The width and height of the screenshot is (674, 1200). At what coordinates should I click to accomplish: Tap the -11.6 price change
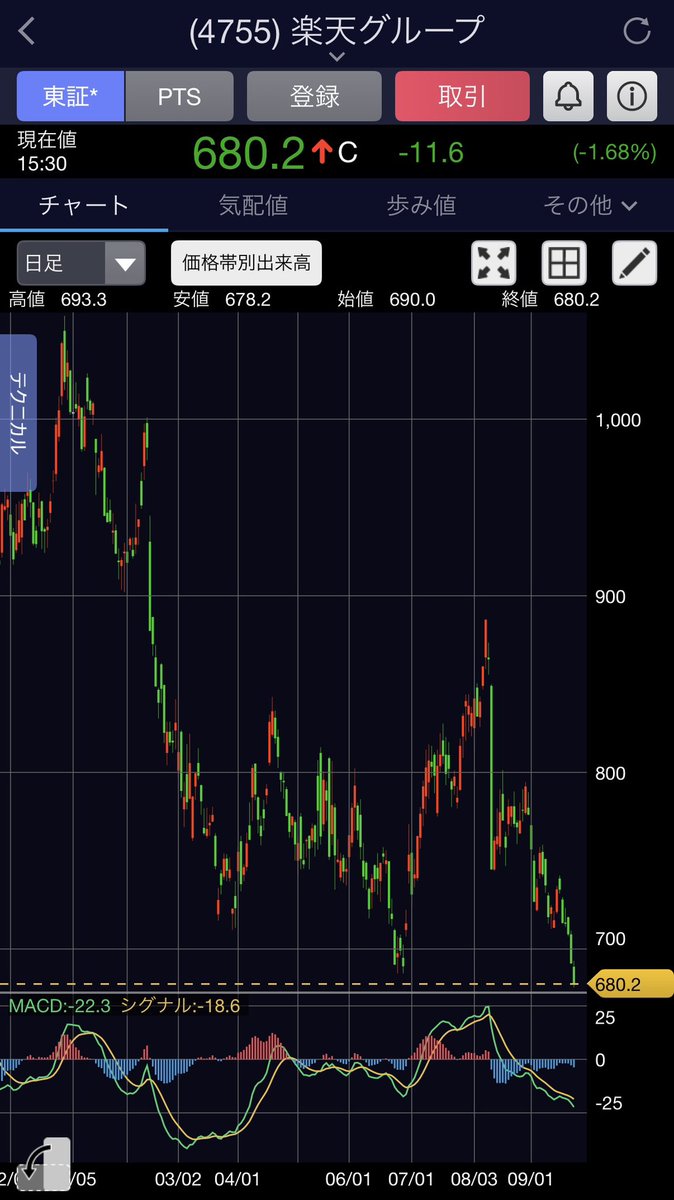[x=431, y=152]
